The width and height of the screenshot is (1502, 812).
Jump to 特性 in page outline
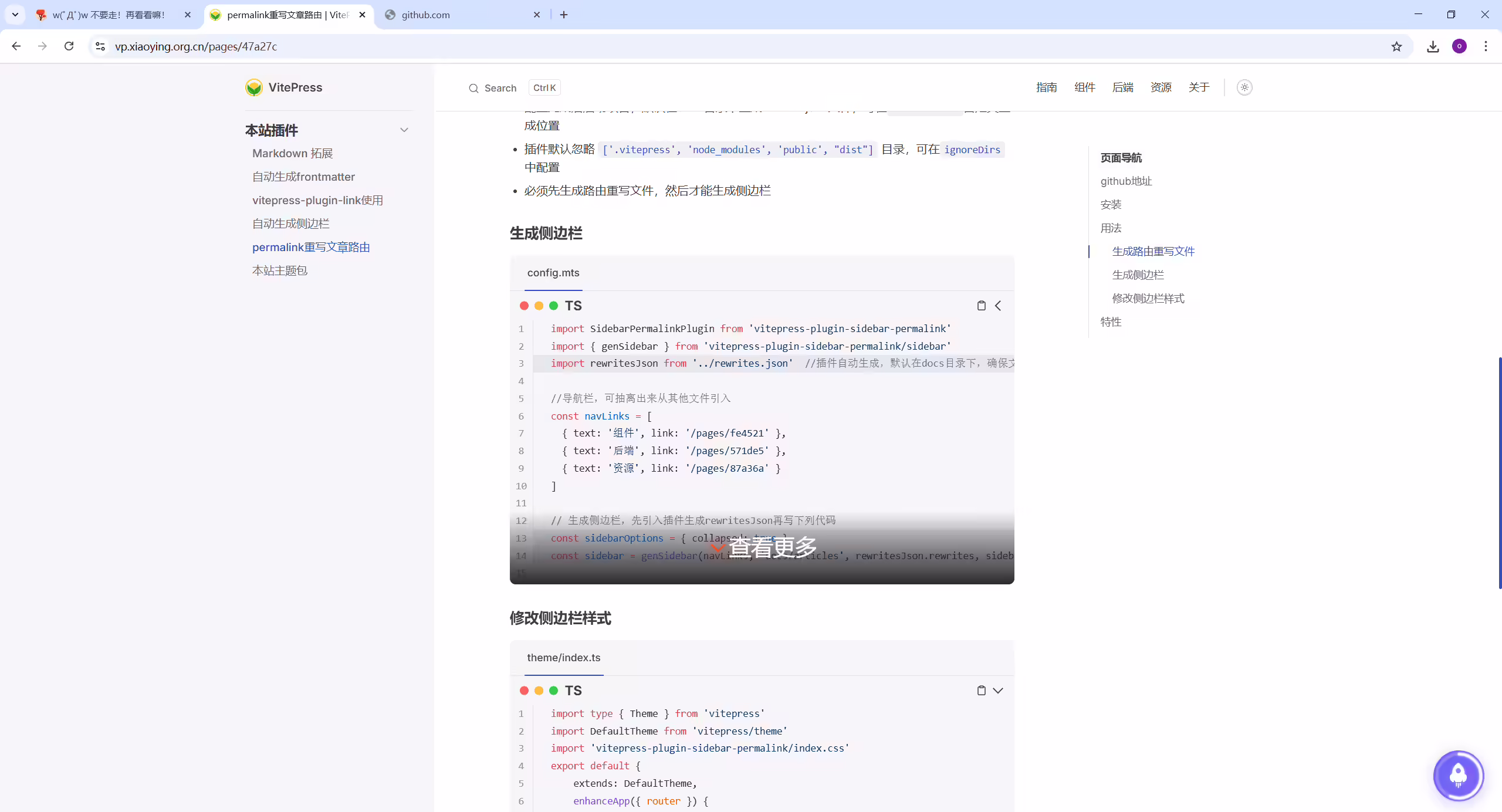click(x=1111, y=322)
